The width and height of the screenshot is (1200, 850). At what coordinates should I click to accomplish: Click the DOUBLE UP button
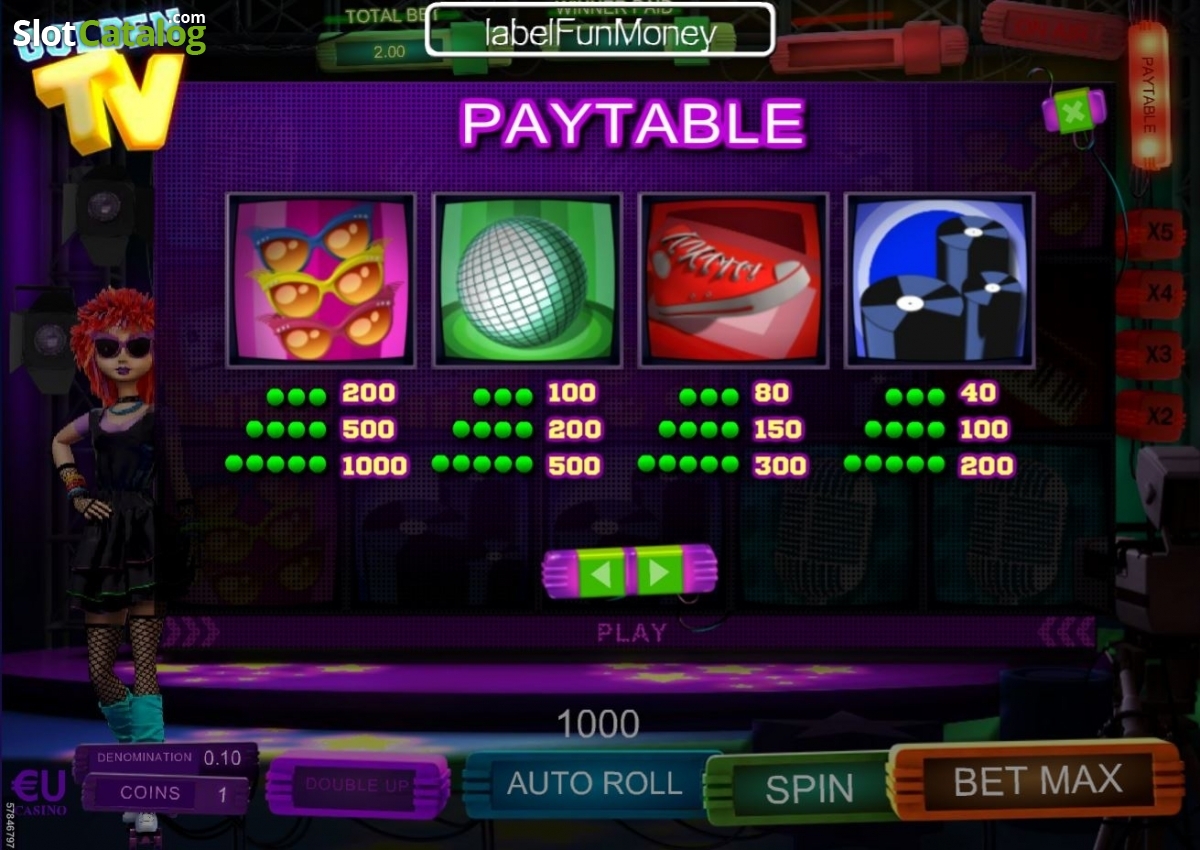[x=358, y=785]
